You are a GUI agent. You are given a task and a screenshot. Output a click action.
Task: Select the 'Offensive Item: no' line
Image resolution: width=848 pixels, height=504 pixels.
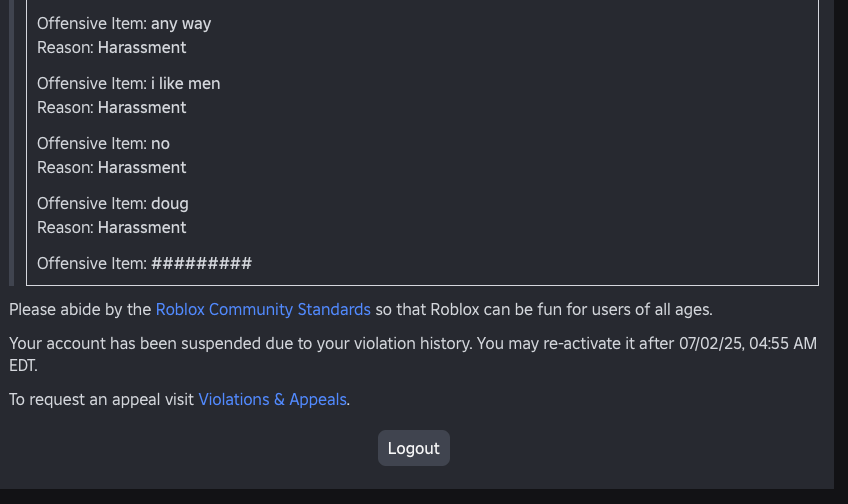click(x=103, y=143)
